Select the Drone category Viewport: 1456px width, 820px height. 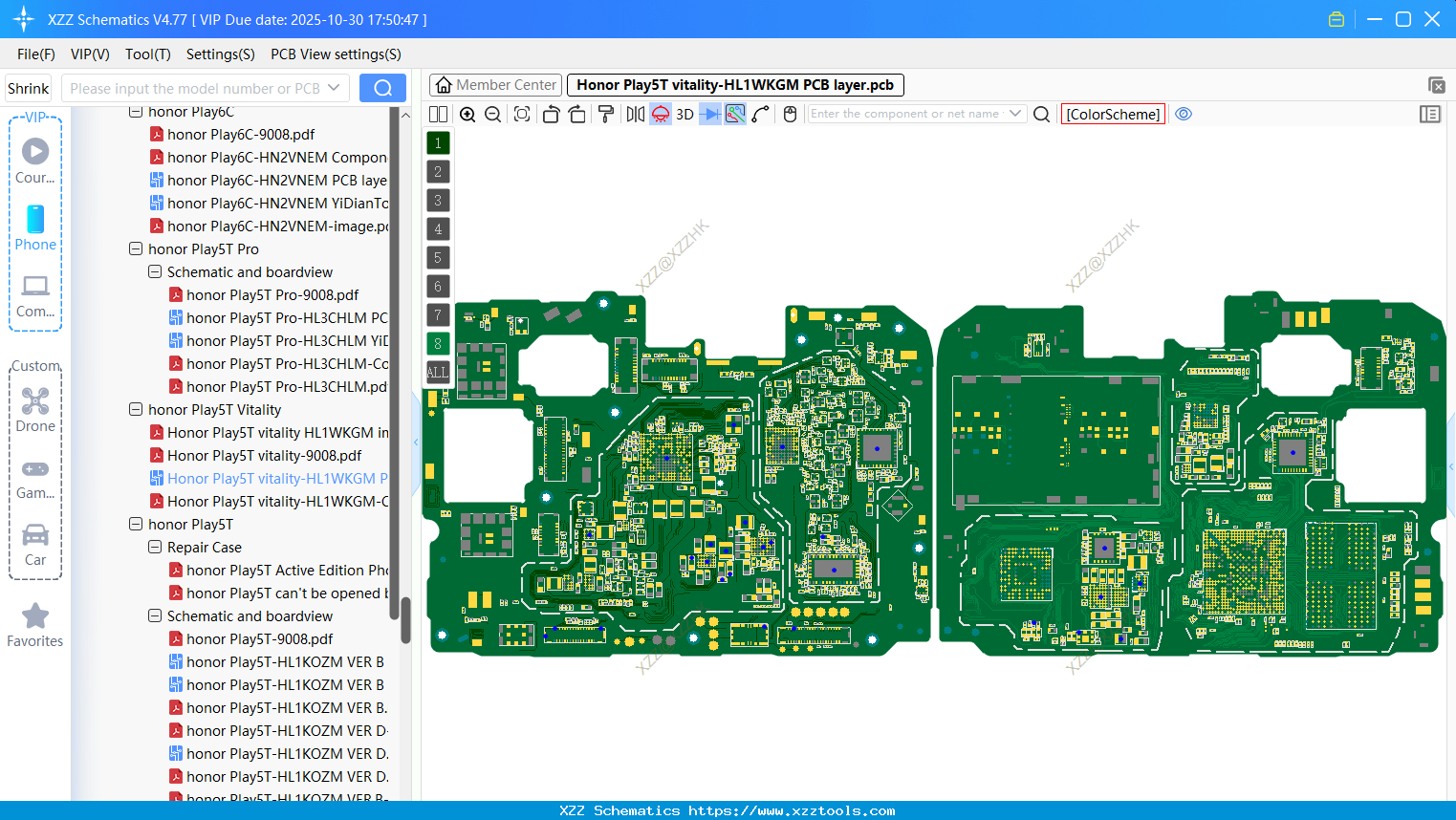click(35, 410)
